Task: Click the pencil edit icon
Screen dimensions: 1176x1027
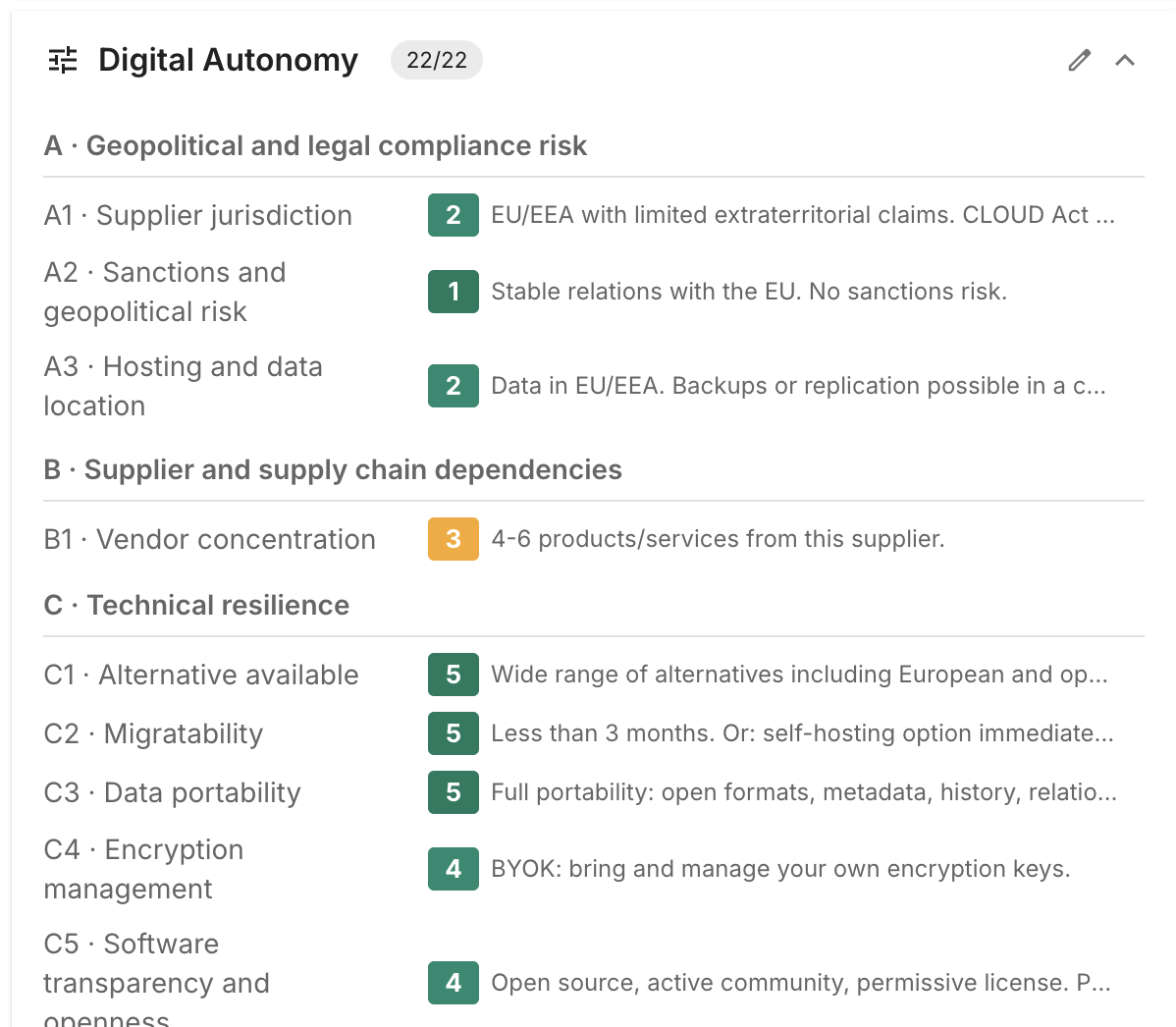Action: (1079, 60)
